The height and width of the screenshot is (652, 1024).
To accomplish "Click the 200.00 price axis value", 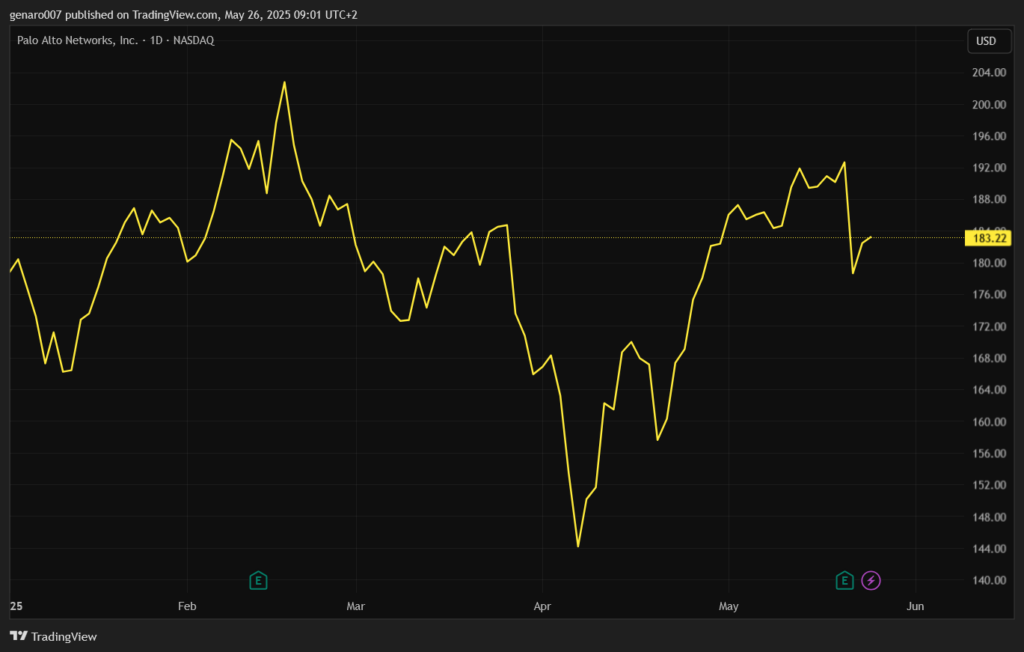I will tap(988, 105).
